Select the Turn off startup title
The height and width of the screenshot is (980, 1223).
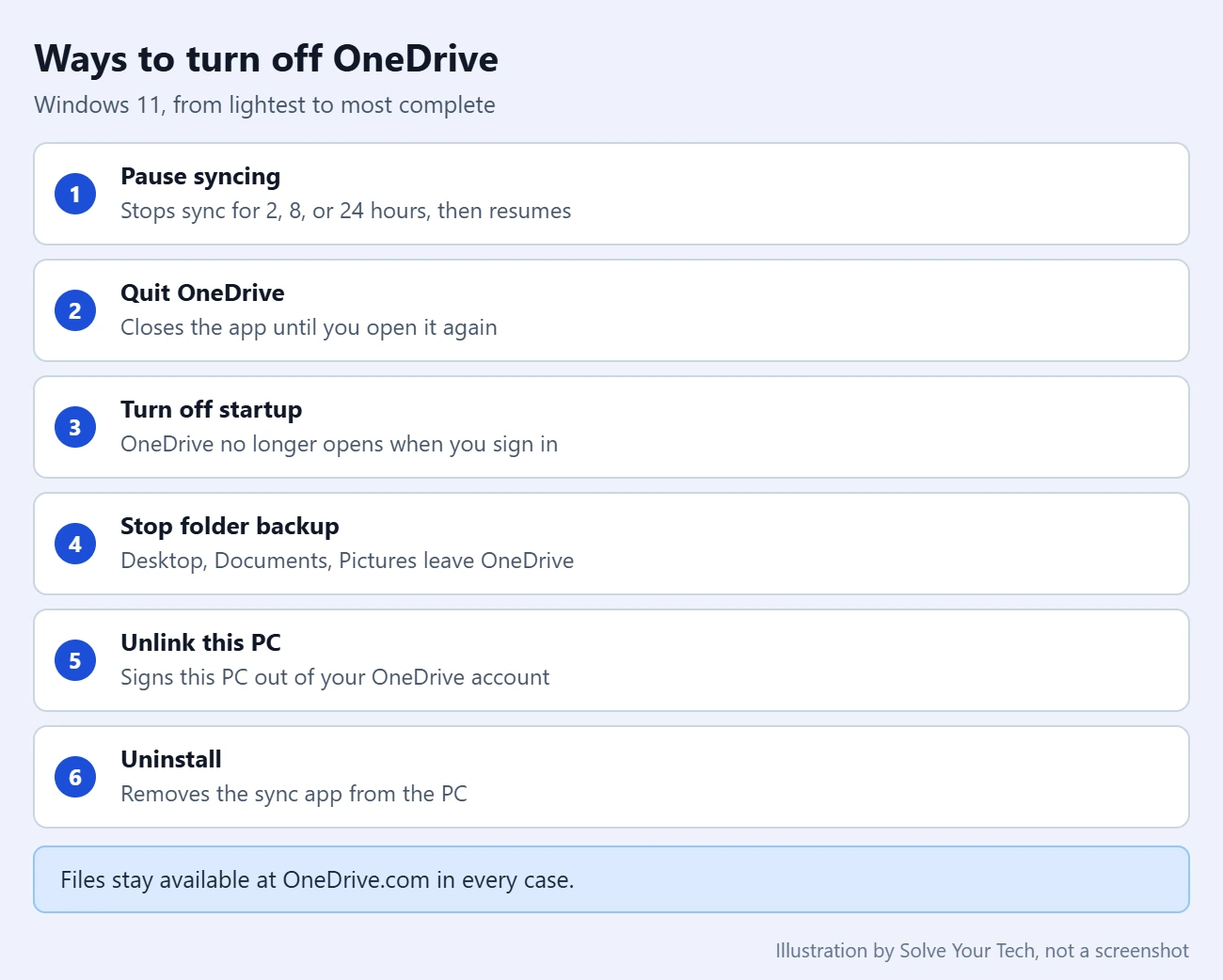(212, 410)
